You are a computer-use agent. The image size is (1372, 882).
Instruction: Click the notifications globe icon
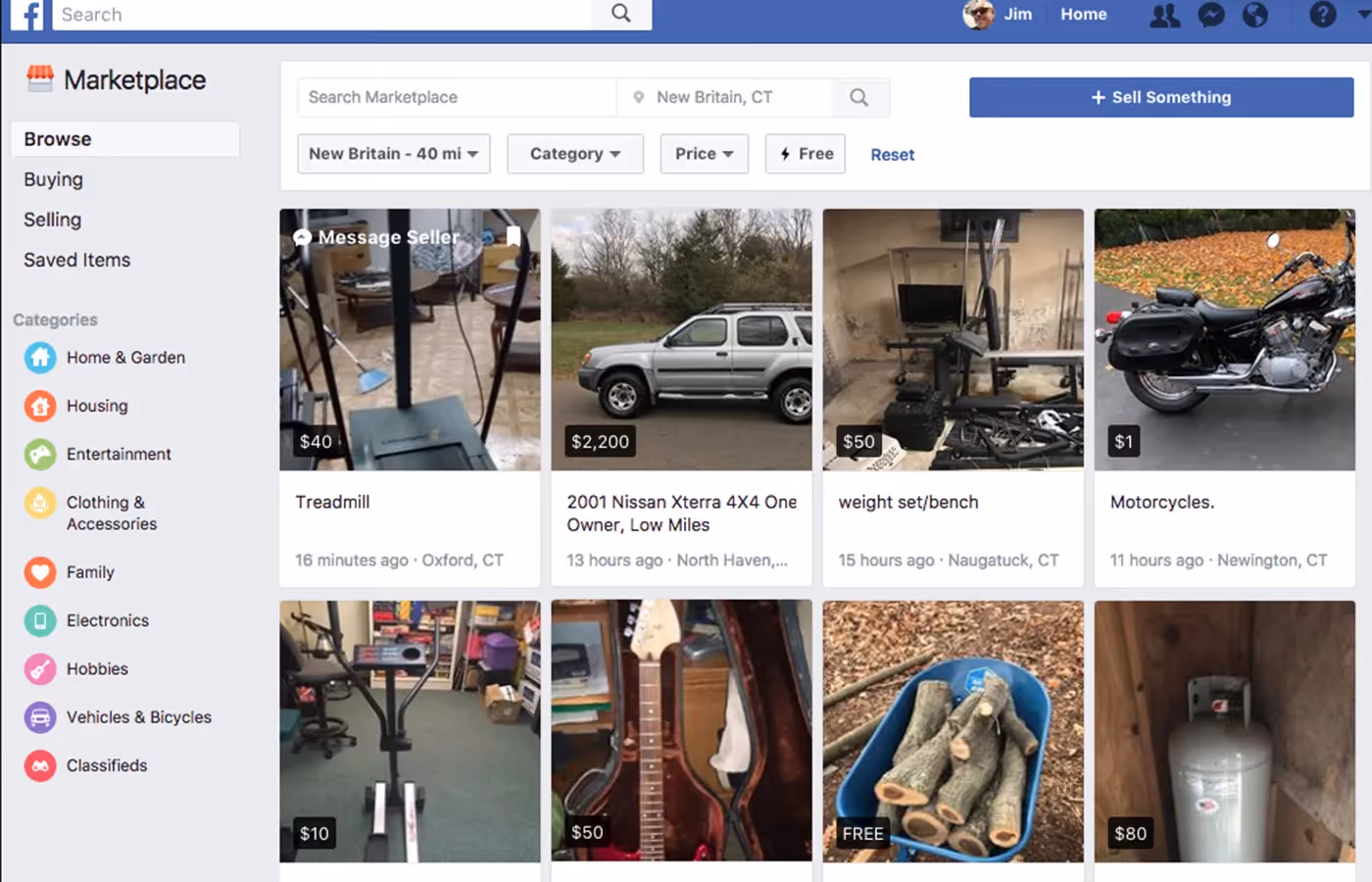coord(1255,15)
